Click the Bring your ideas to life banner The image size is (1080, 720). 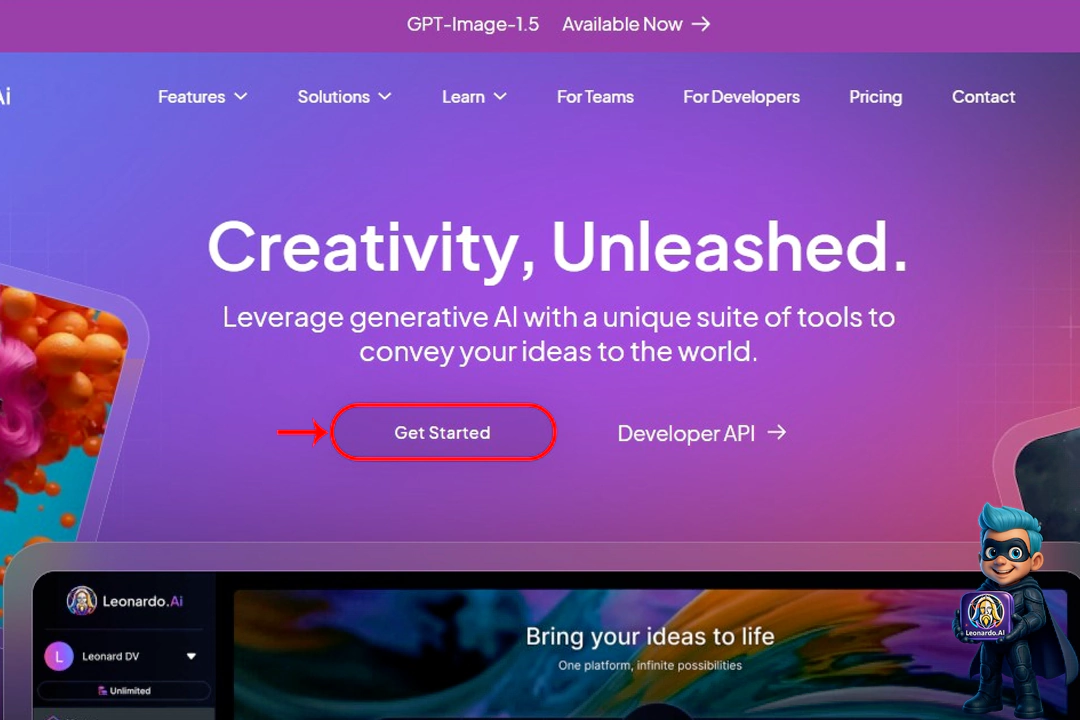650,653
